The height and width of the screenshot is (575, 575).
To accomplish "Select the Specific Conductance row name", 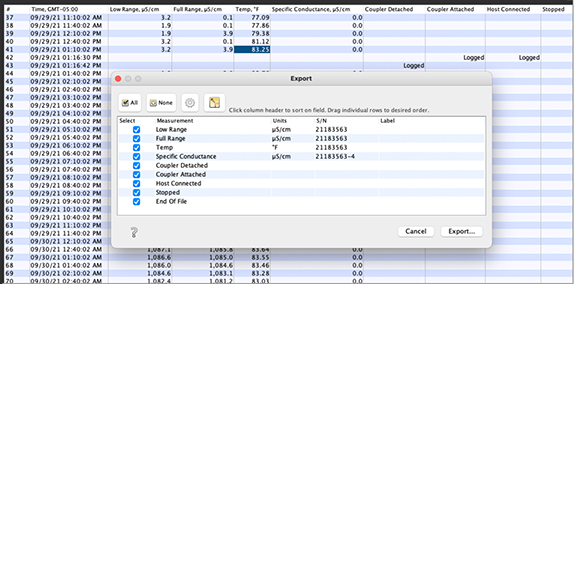I will pos(186,157).
